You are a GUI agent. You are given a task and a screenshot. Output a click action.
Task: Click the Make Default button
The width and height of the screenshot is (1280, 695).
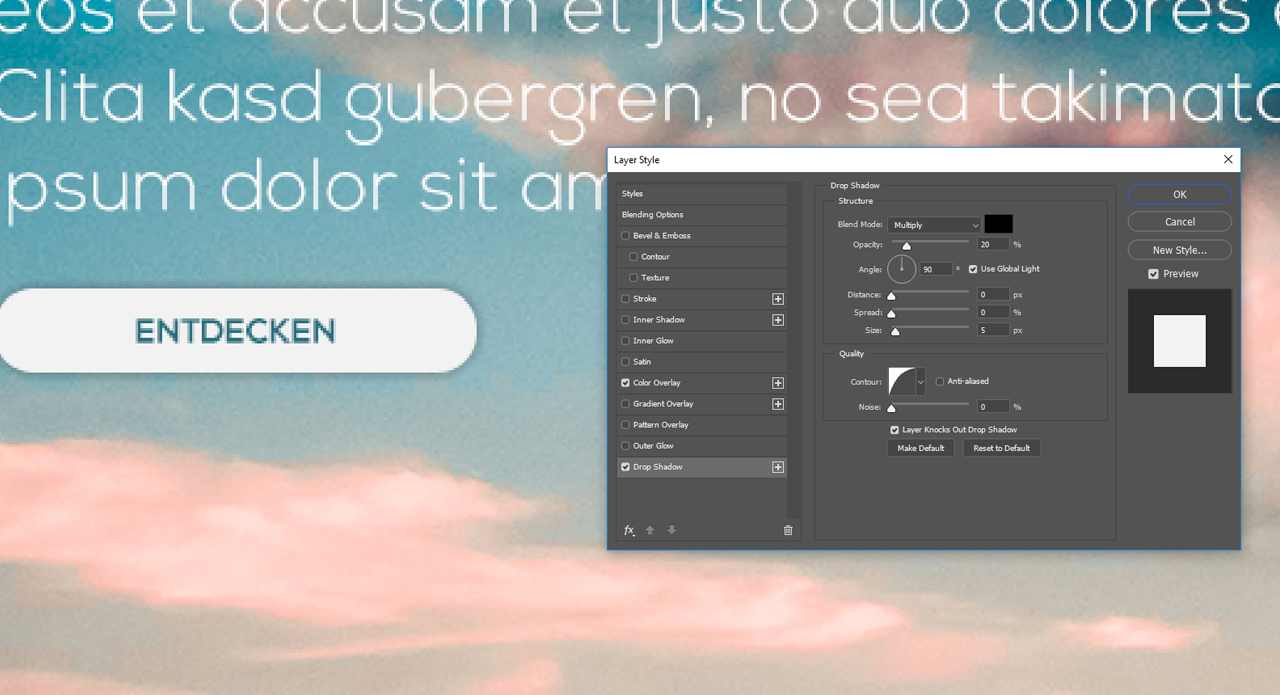[x=920, y=448]
